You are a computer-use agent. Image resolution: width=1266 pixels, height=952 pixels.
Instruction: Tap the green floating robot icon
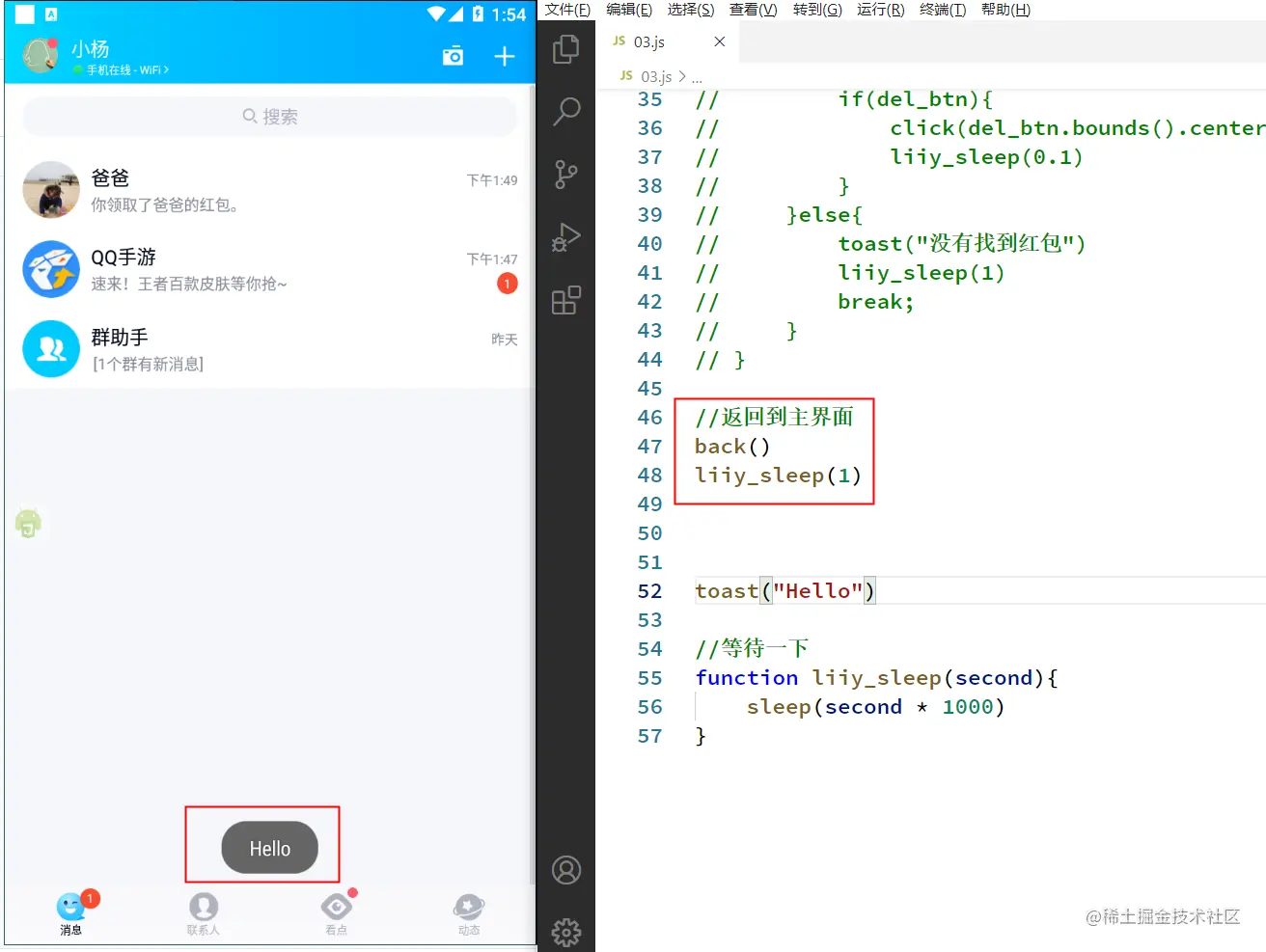pyautogui.click(x=28, y=522)
